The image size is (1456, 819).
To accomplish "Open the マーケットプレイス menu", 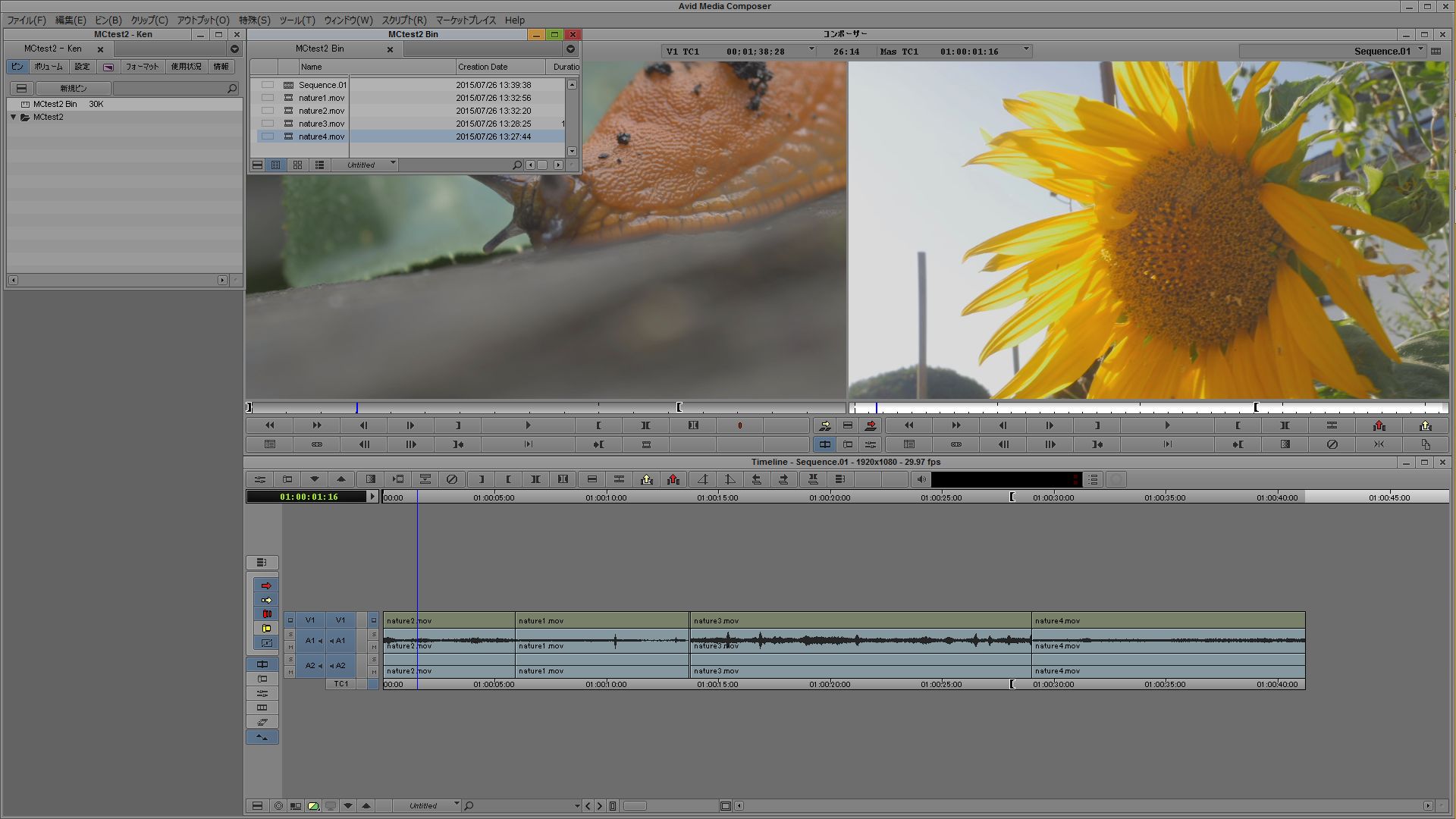I will [x=466, y=20].
